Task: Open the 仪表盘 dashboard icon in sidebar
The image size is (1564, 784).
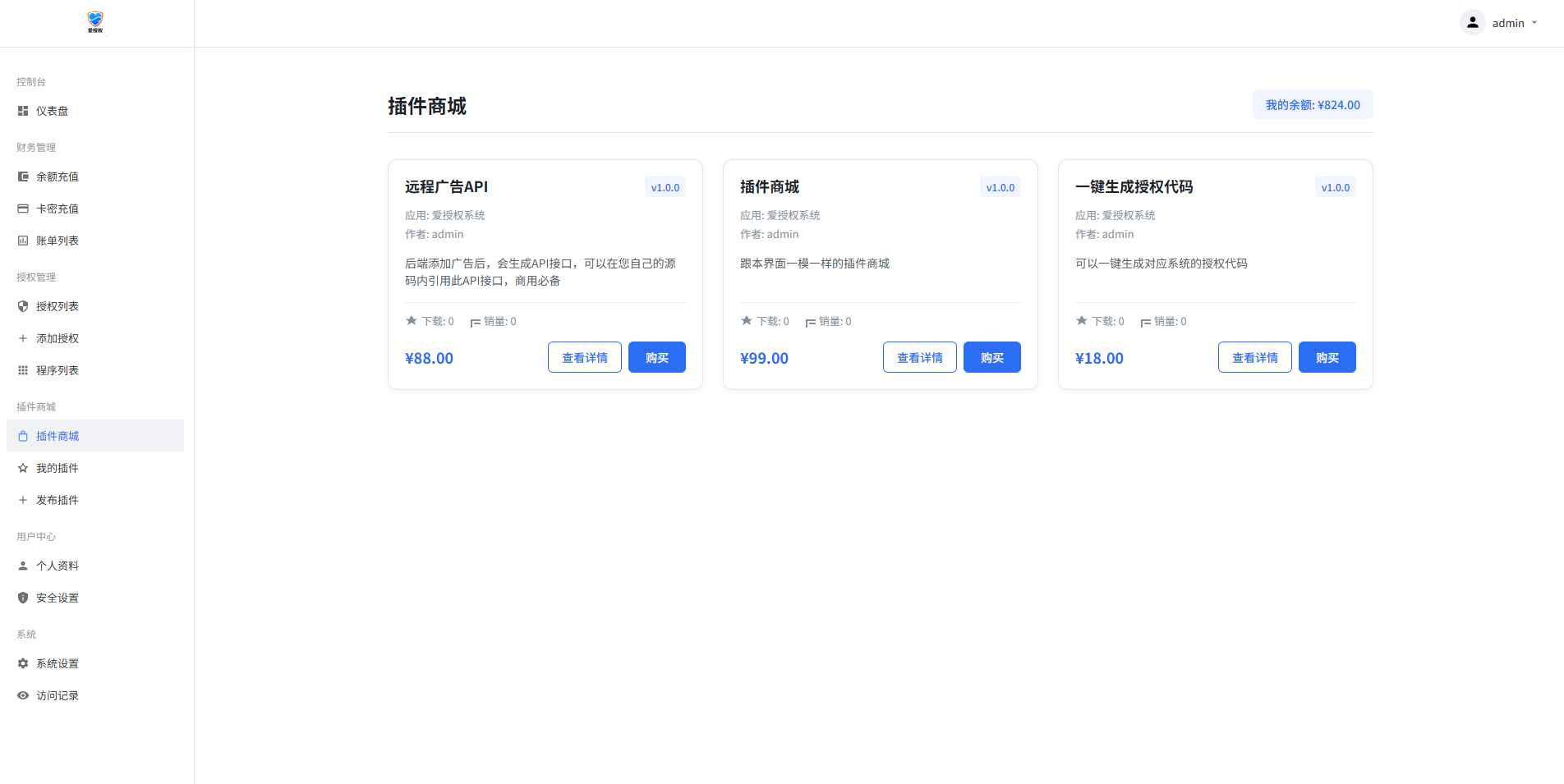Action: click(22, 111)
